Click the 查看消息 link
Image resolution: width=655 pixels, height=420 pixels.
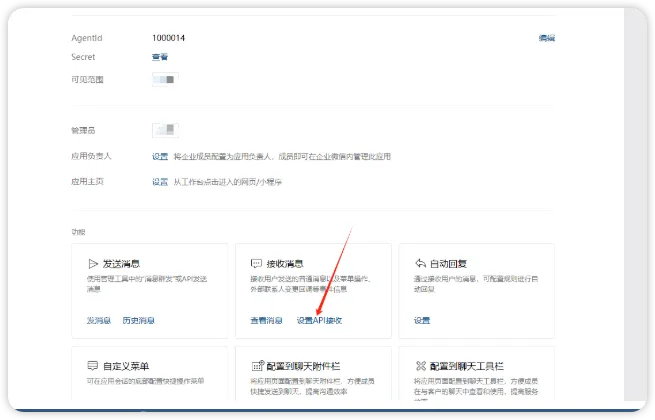[x=267, y=321]
